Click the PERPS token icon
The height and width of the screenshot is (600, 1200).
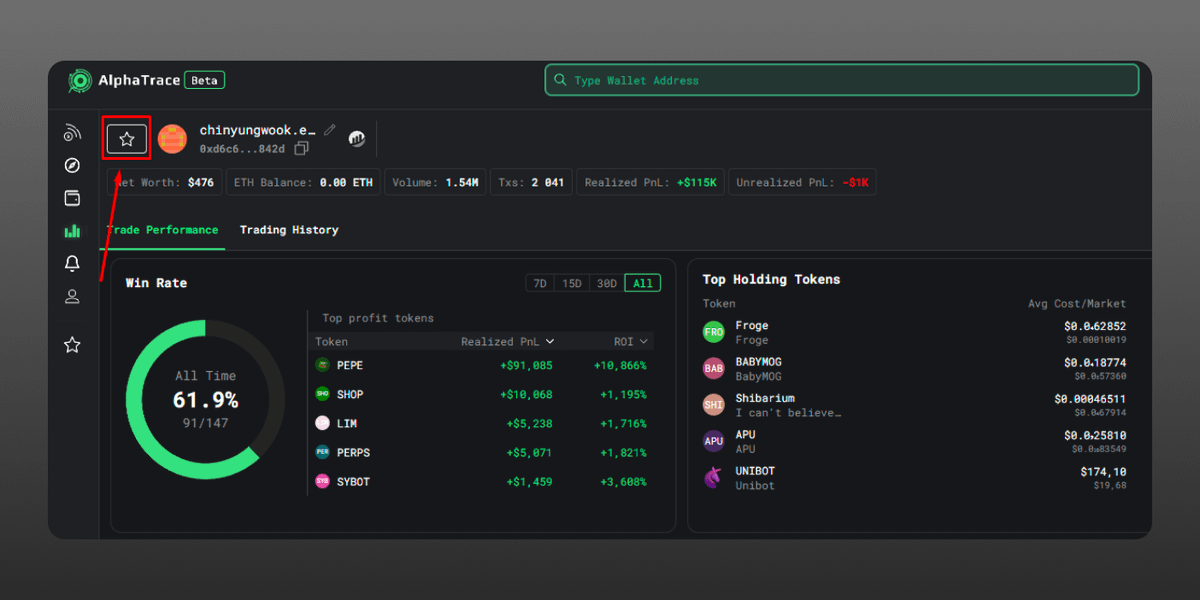tap(322, 452)
